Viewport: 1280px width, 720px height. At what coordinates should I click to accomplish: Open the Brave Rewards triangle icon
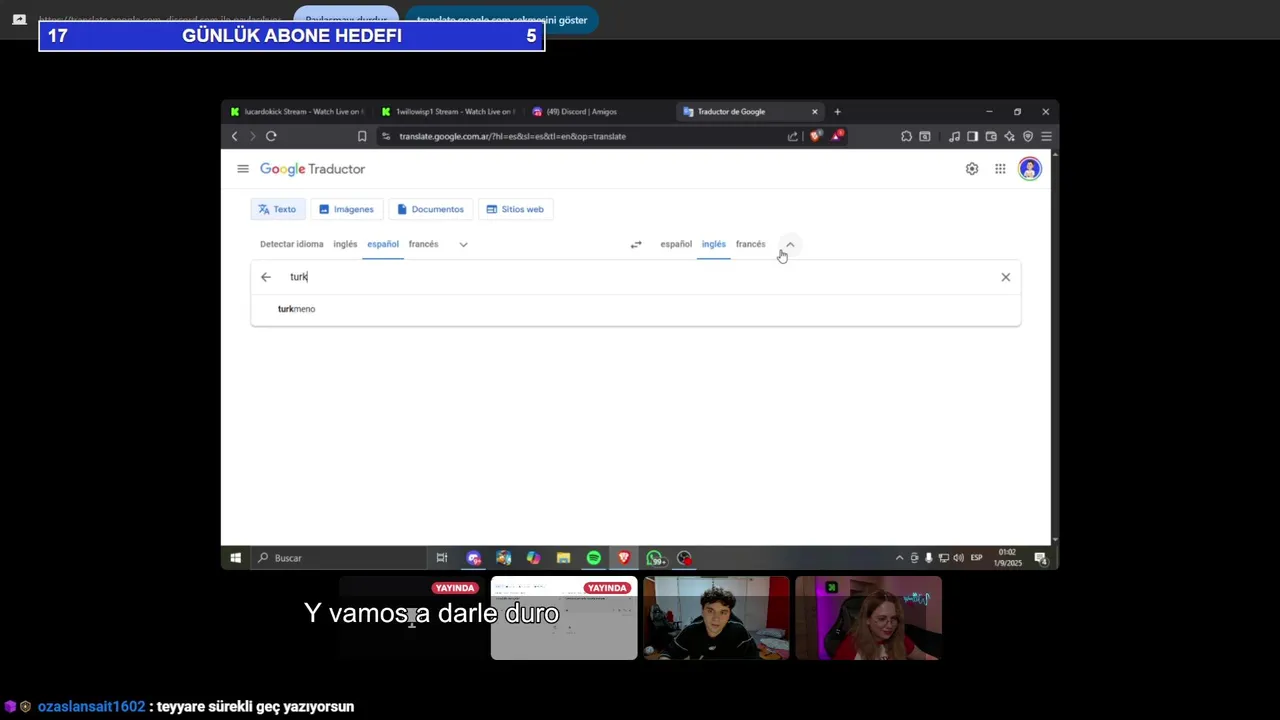tap(837, 136)
